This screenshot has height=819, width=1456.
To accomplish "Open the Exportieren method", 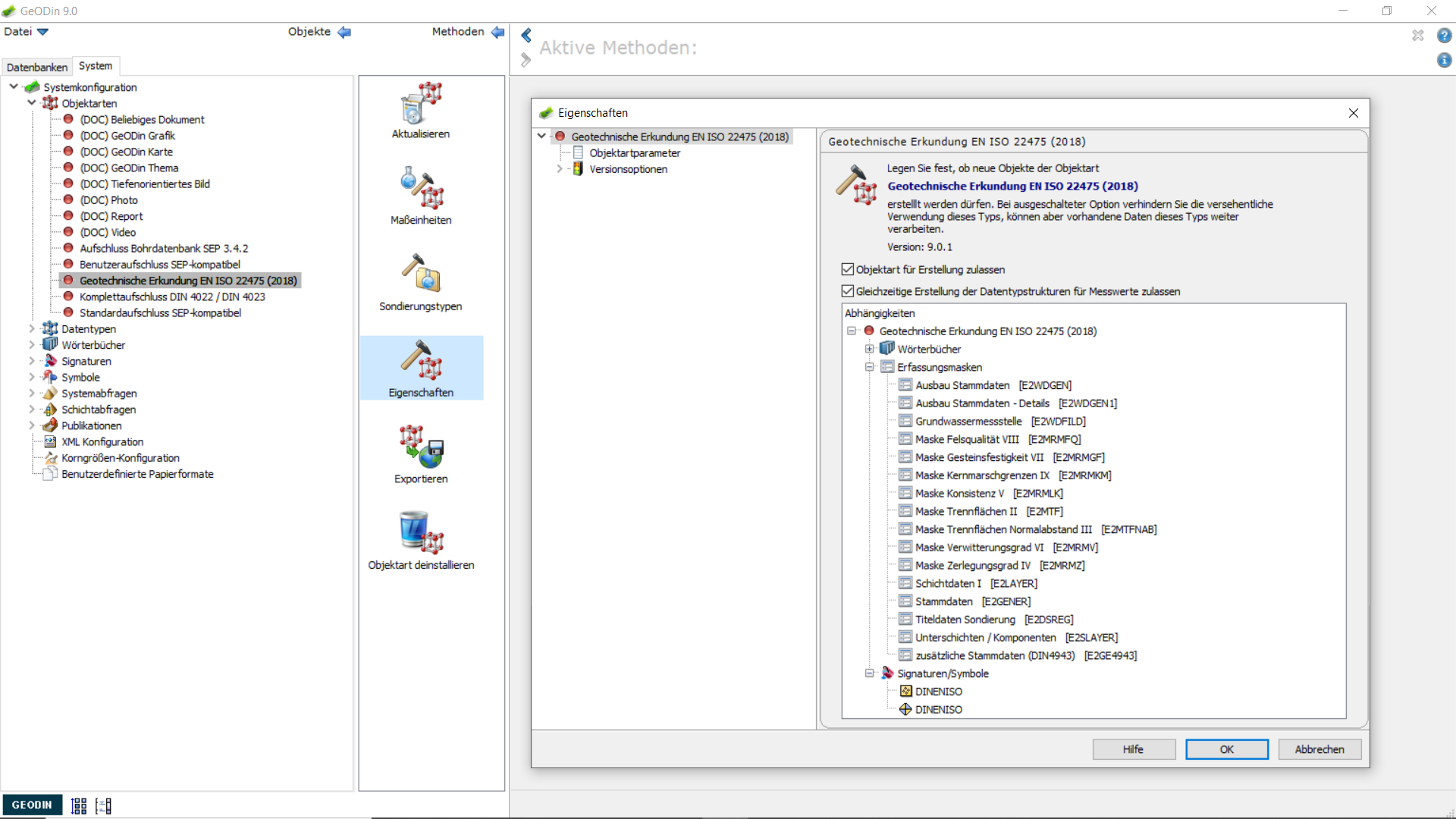I will coord(421,455).
